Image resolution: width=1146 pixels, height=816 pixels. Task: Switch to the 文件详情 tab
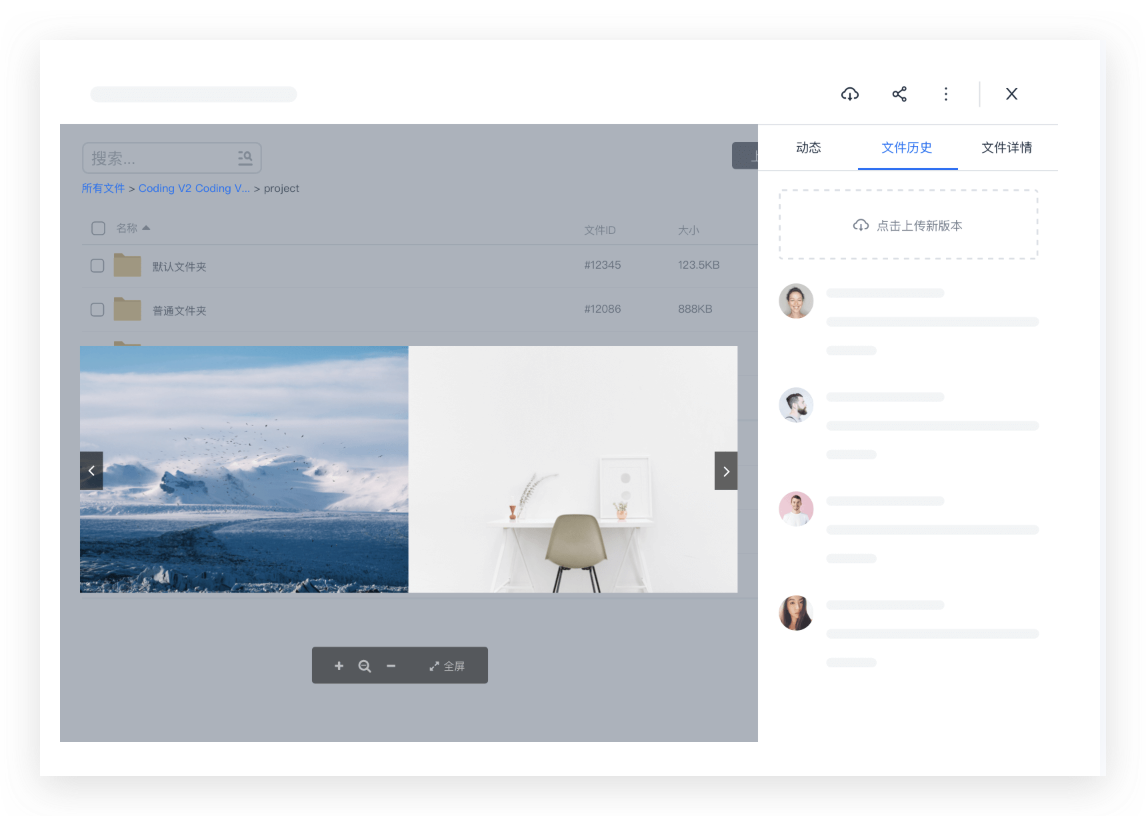pyautogui.click(x=1006, y=148)
